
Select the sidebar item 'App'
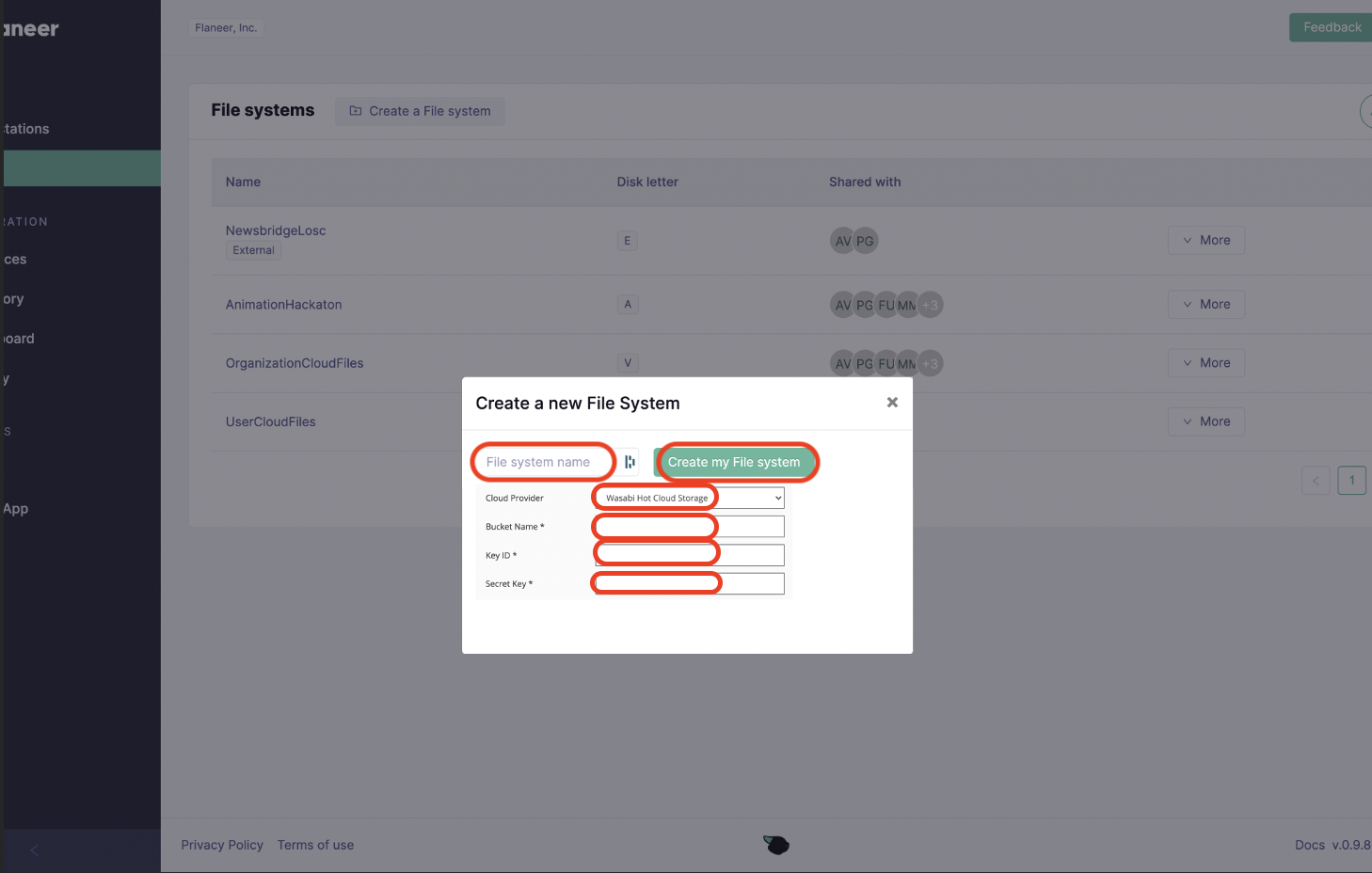[x=16, y=509]
